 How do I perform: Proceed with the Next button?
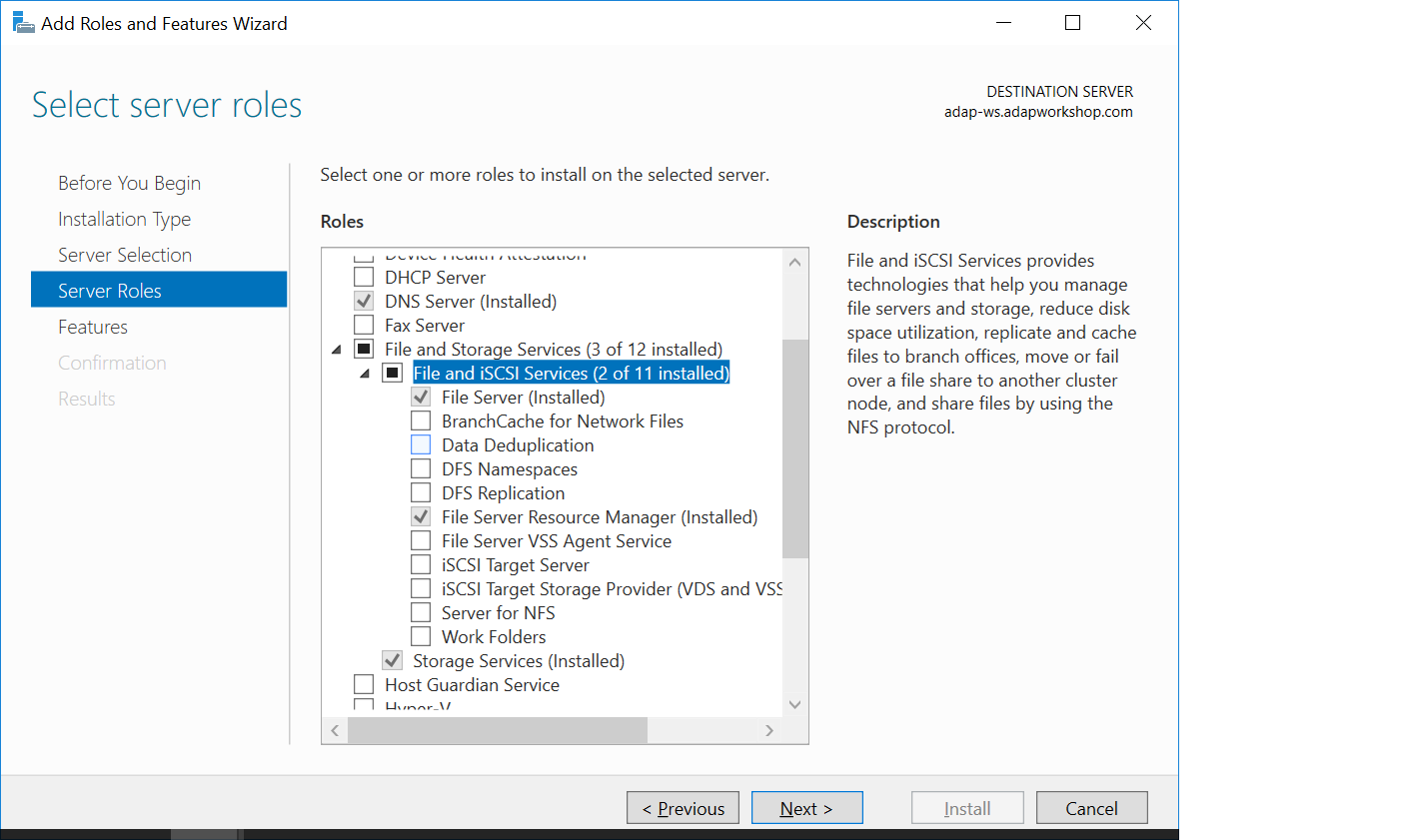pos(806,808)
